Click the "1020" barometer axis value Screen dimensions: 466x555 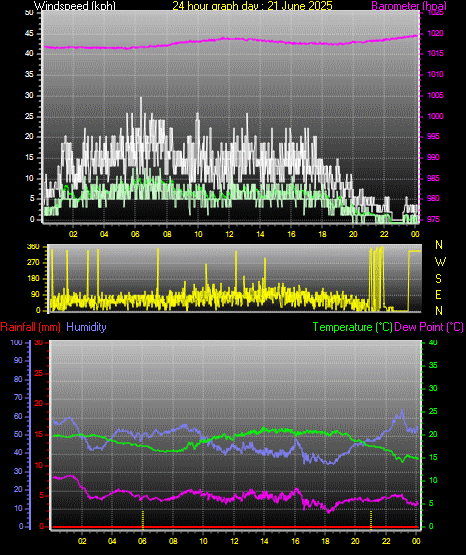point(435,34)
